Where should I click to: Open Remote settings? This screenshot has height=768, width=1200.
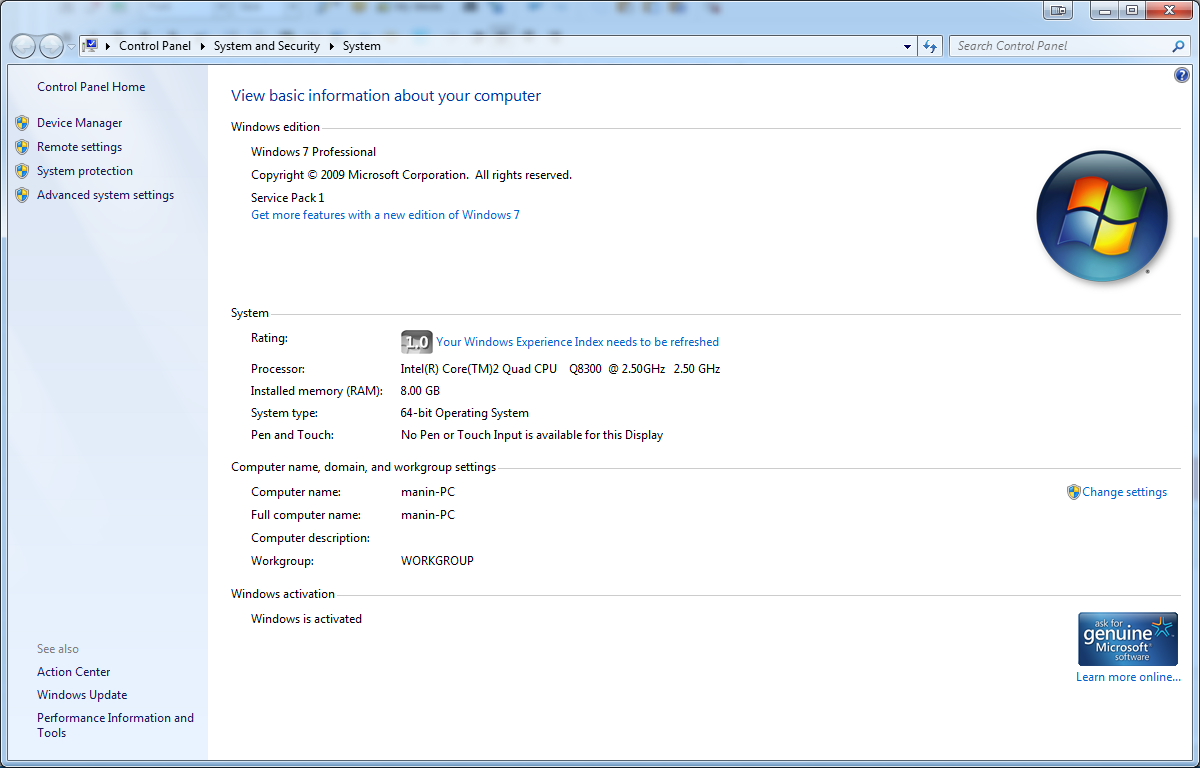pyautogui.click(x=80, y=147)
